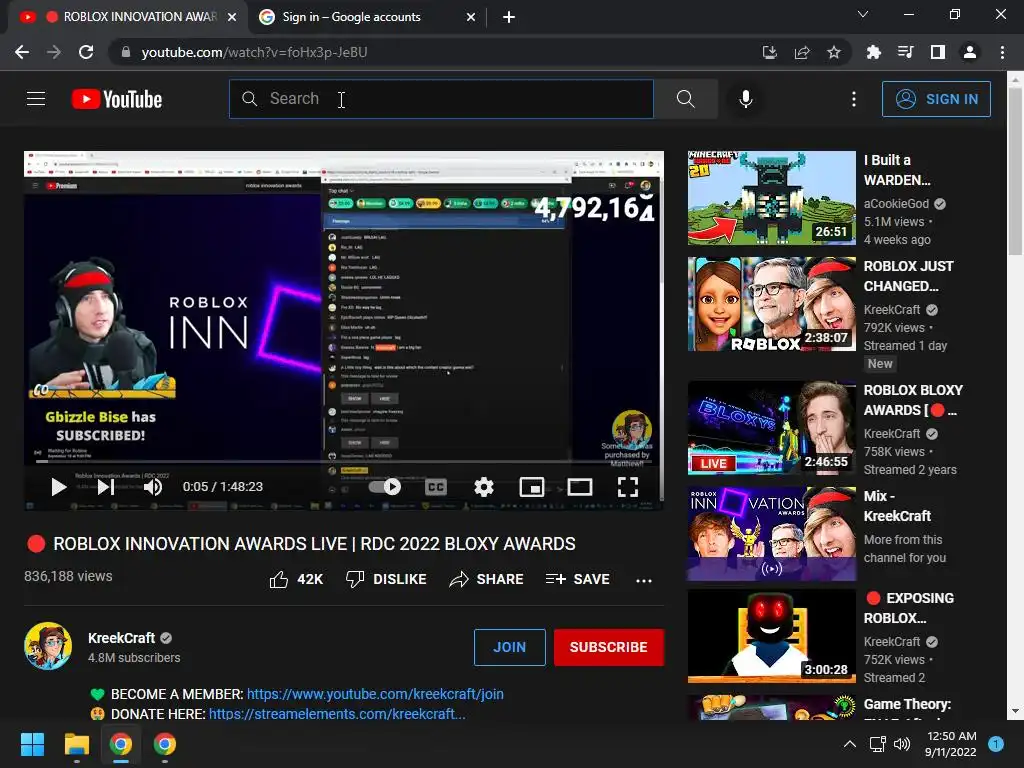
Task: Switch to ROBLOX INNOVATION AWARDS tab
Action: [x=127, y=17]
